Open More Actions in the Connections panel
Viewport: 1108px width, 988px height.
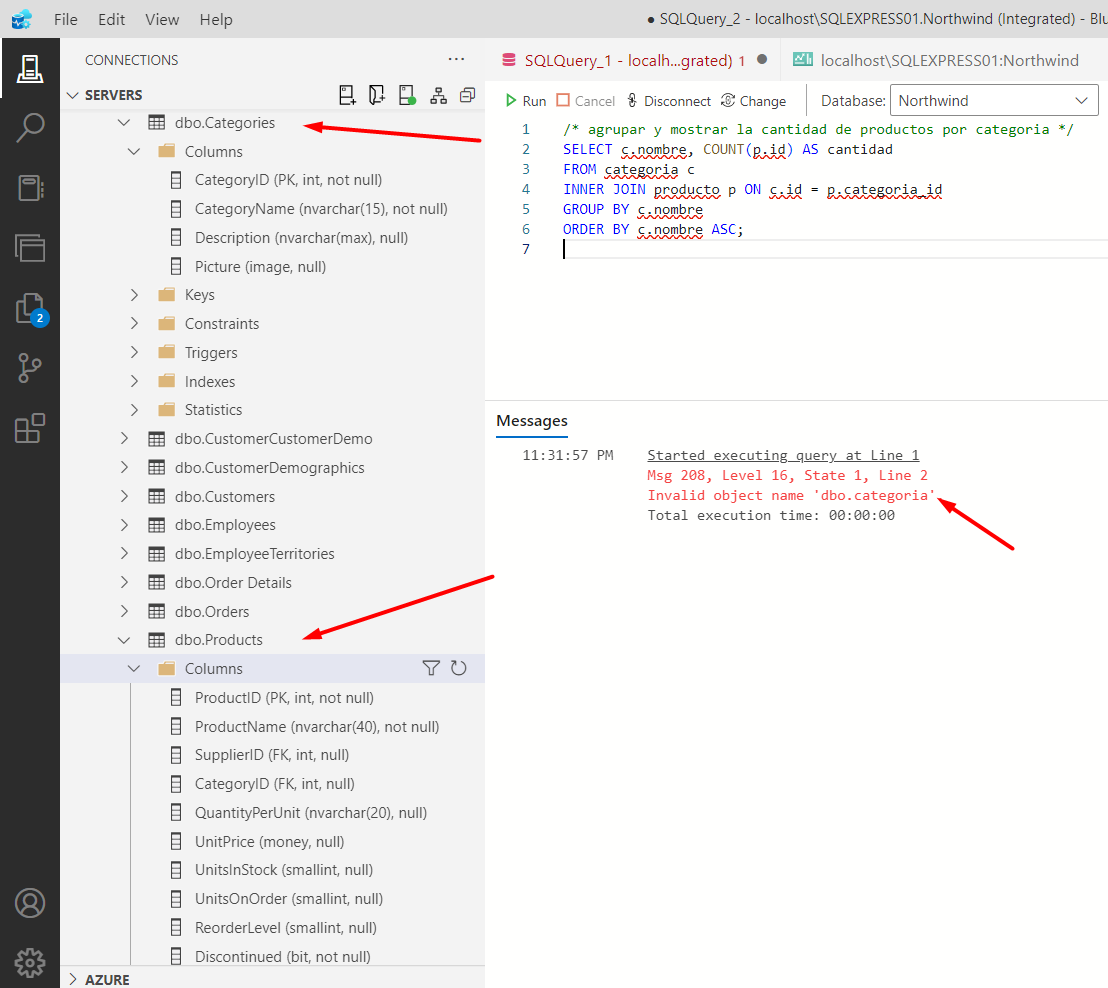[456, 59]
